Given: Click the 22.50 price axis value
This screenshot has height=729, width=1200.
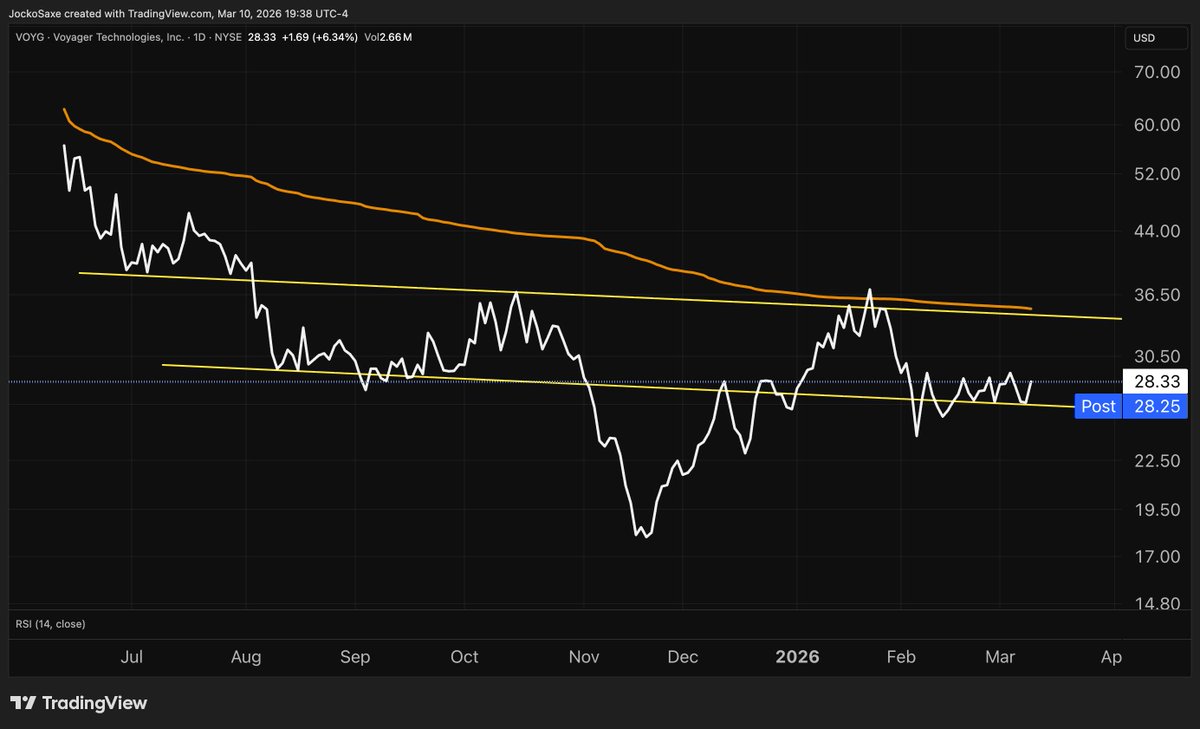Looking at the screenshot, I should point(1156,461).
